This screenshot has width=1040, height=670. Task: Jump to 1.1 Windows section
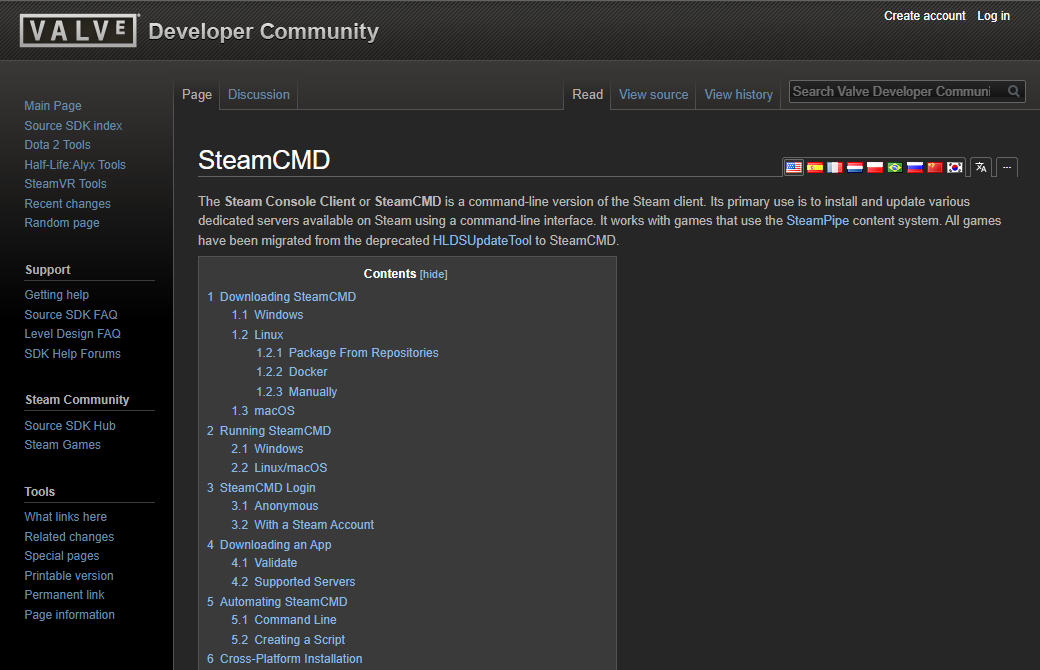click(267, 315)
